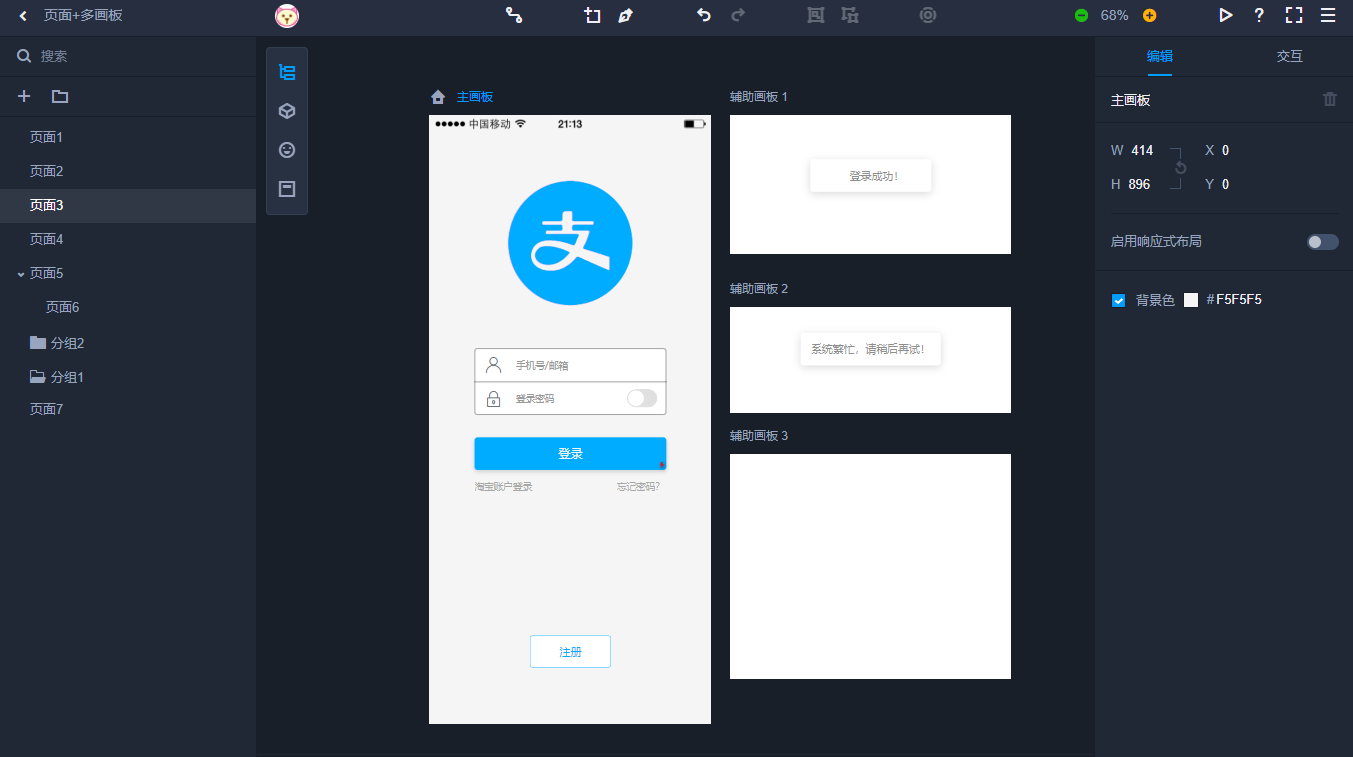
Task: Click the trash icon to delete 主画板
Action: point(1329,99)
